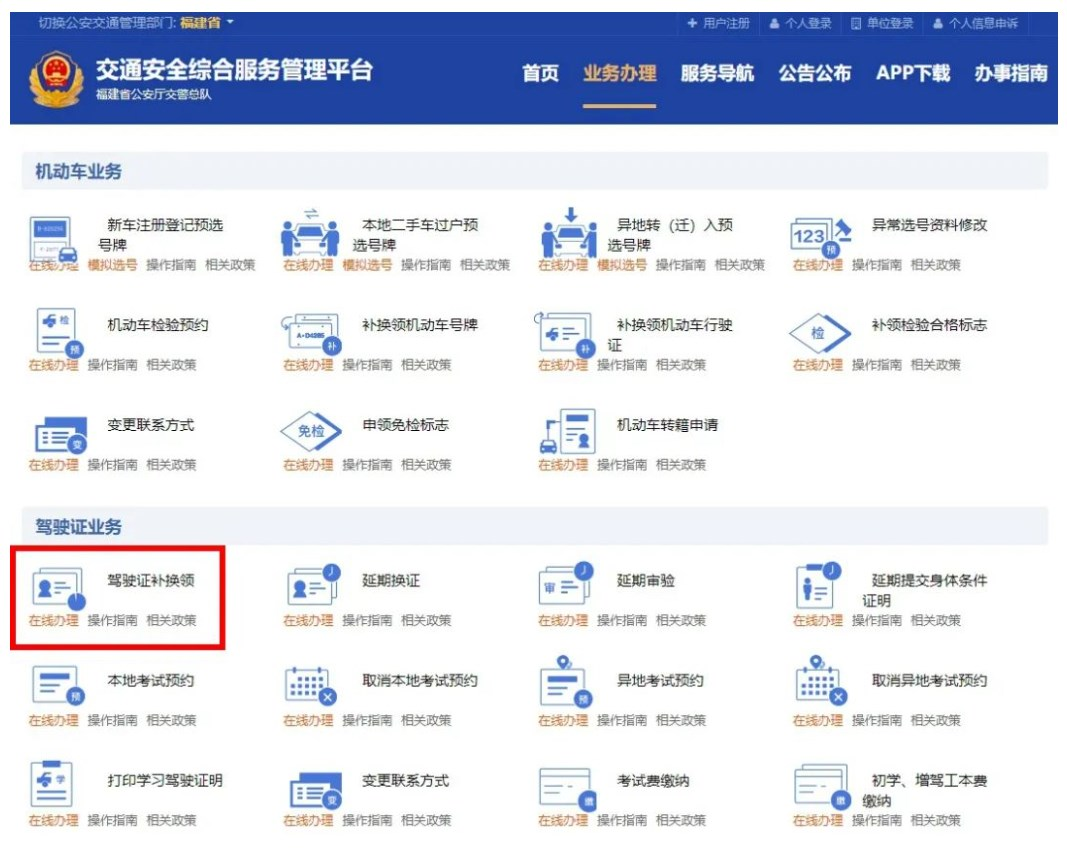Open the 福建省 department switch dropdown
Viewport: 1068px width, 856px height.
coord(206,22)
